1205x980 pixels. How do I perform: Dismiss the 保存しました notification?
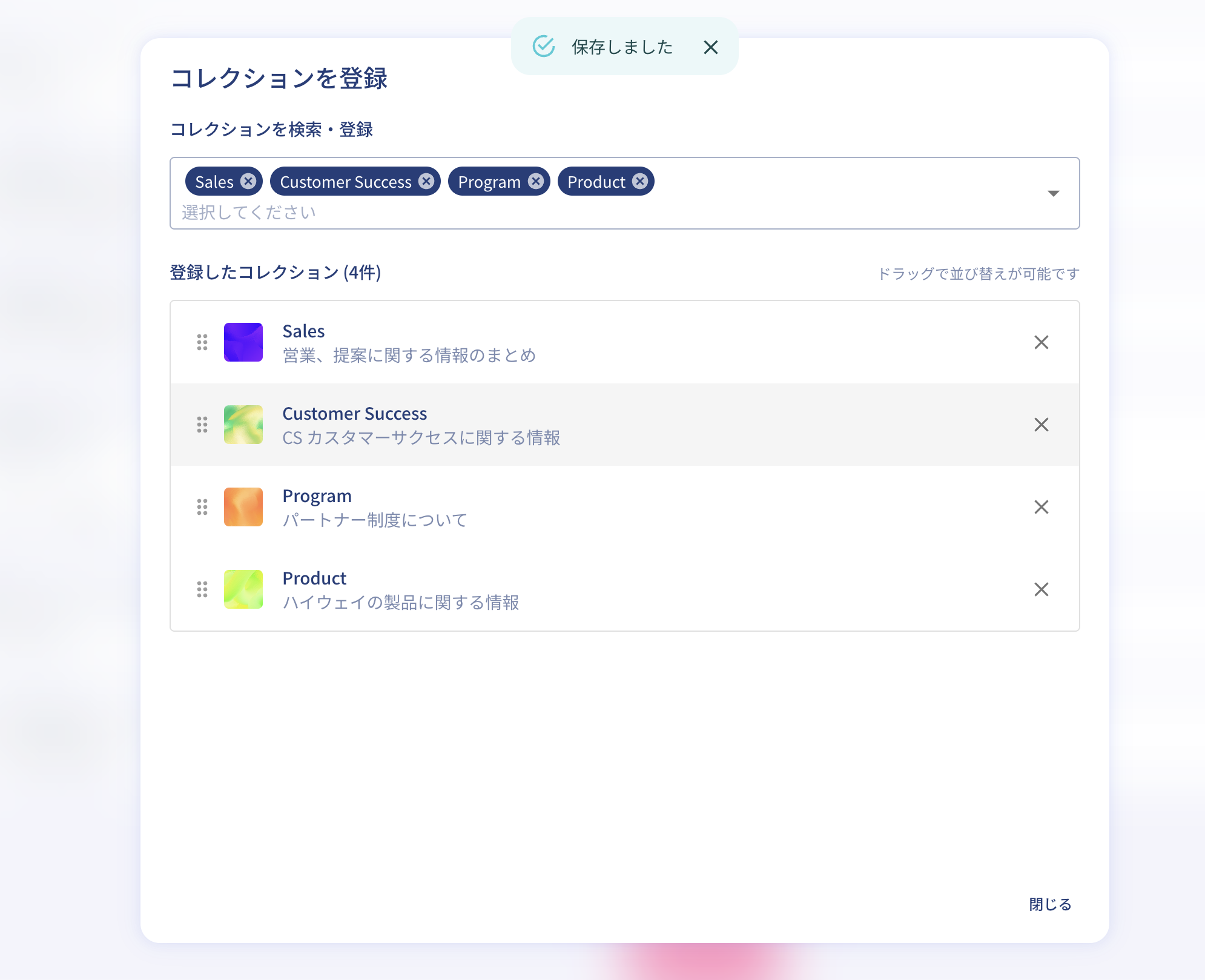click(x=711, y=47)
